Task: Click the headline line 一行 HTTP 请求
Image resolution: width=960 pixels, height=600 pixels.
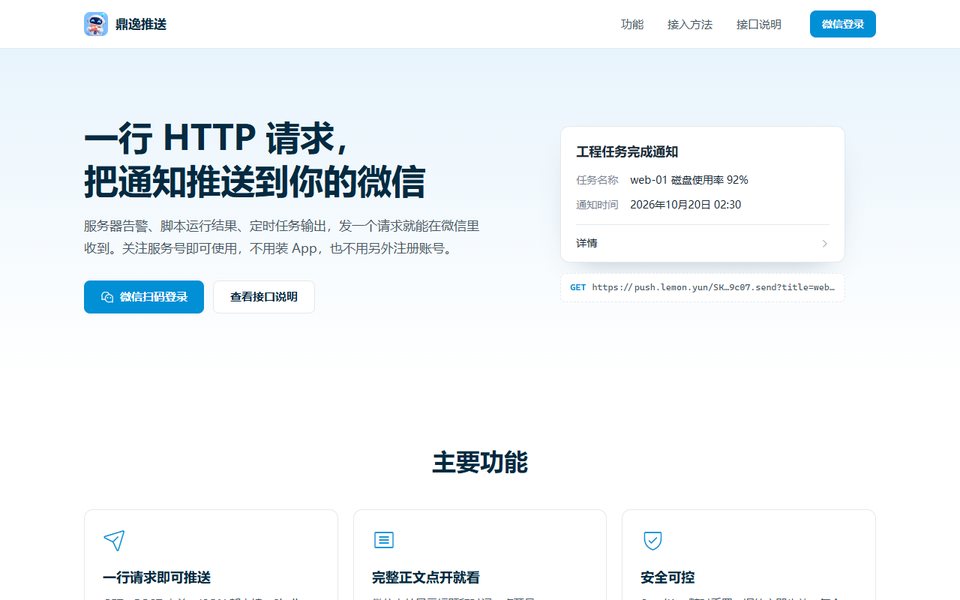Action: click(x=217, y=137)
